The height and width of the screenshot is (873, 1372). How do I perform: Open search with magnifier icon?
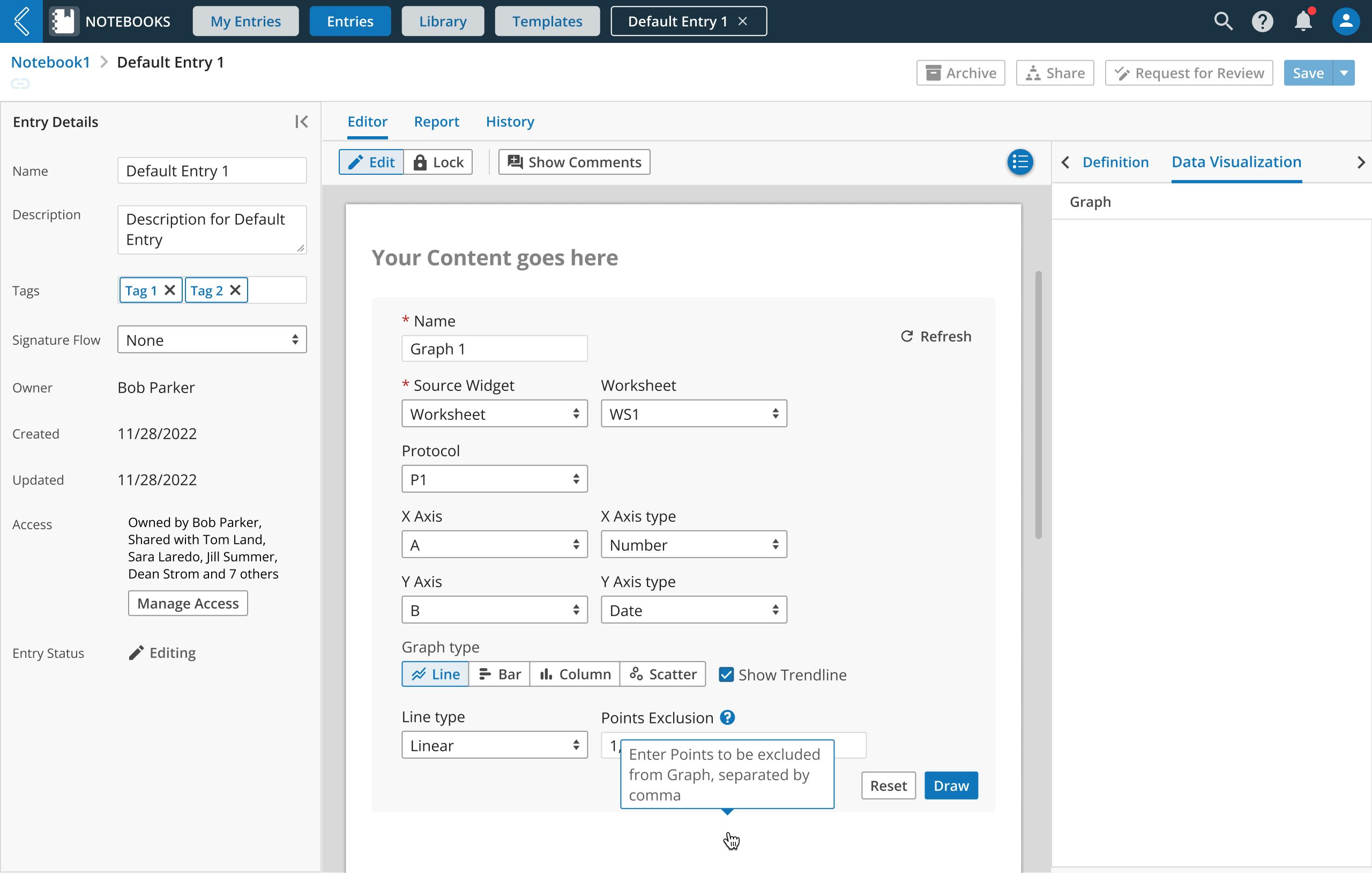(1222, 21)
